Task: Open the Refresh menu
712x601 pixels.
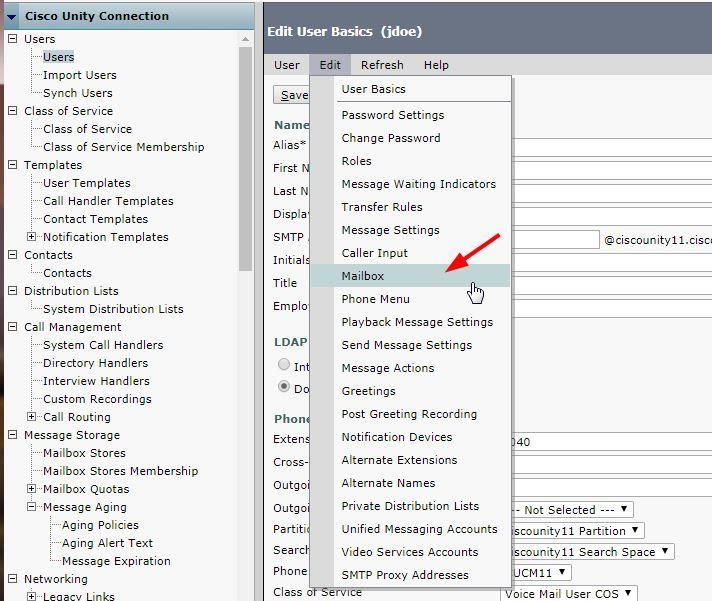Action: click(382, 65)
